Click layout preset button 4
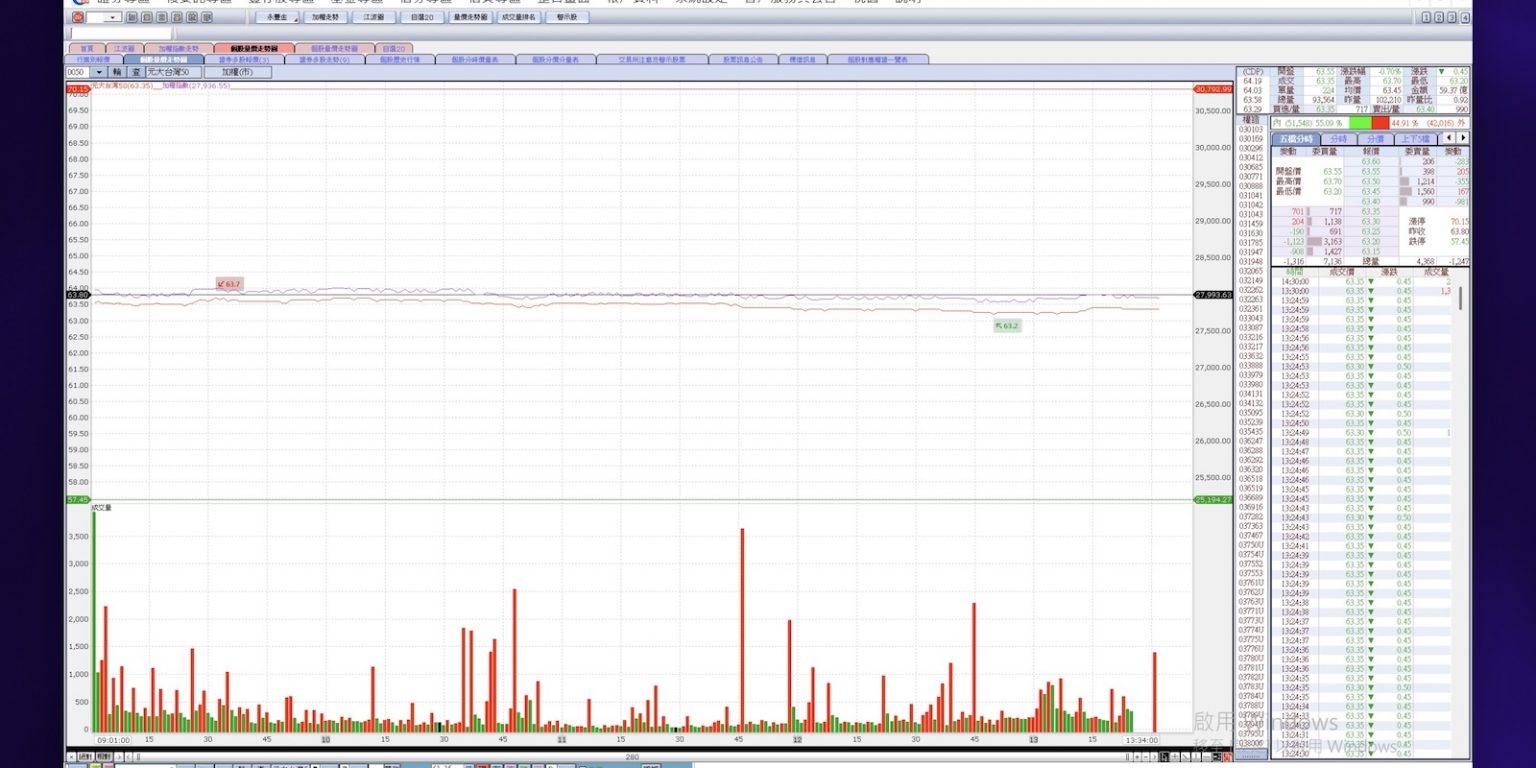This screenshot has width=1536, height=768. click(x=1465, y=17)
